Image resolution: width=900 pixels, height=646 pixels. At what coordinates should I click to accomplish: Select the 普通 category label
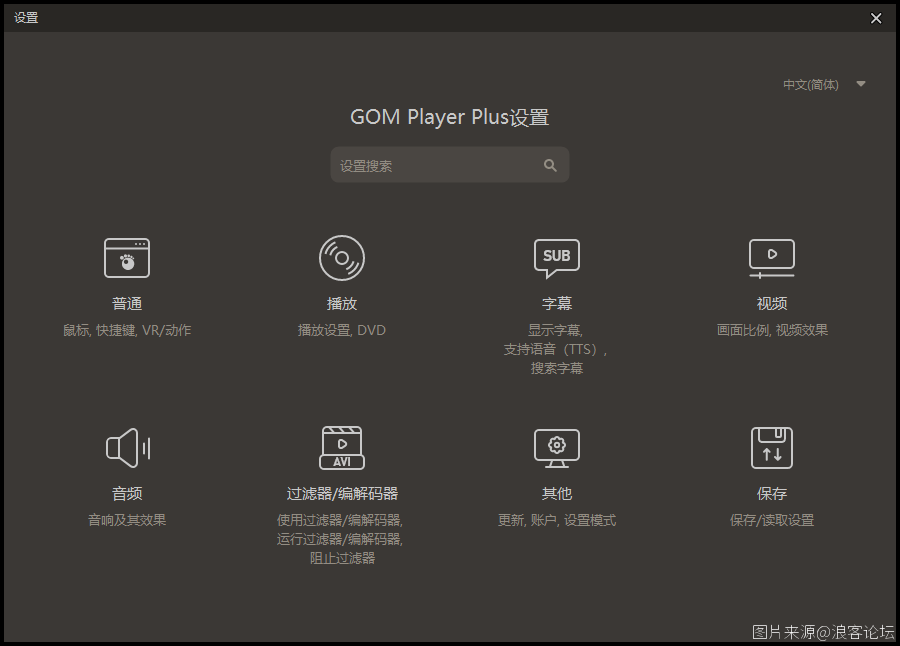tap(127, 303)
